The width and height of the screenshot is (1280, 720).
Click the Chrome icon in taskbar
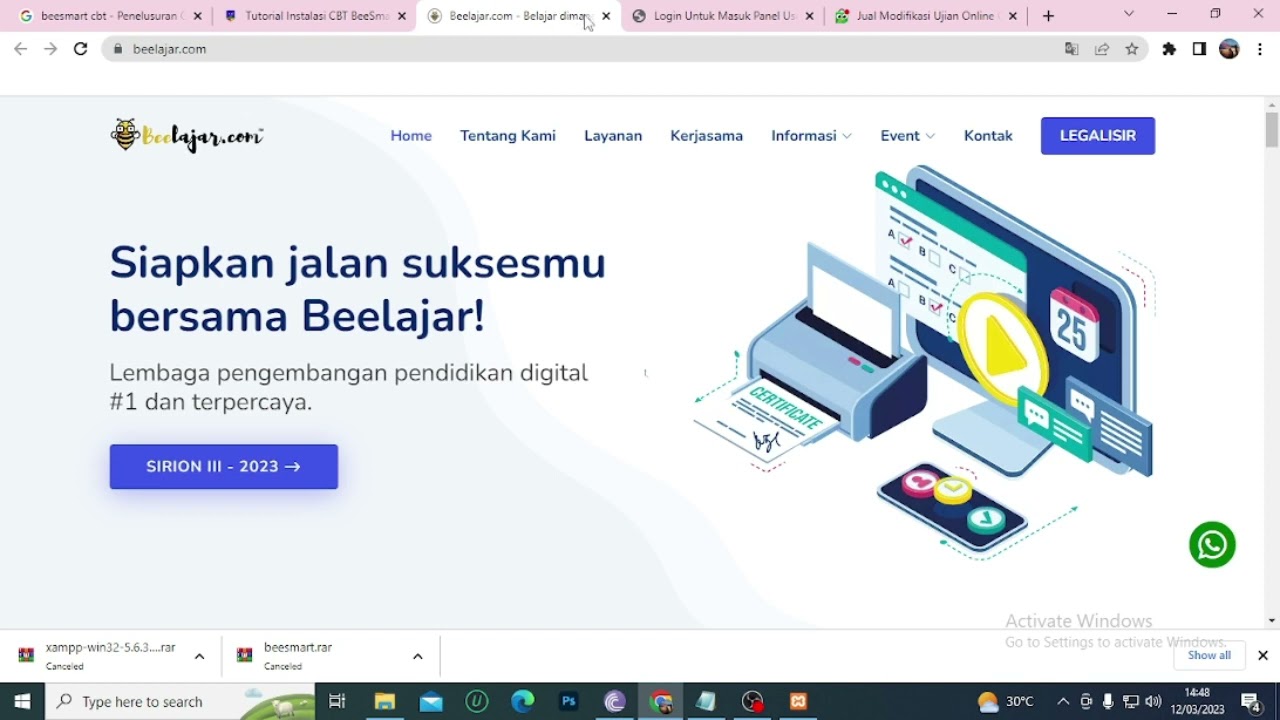661,701
